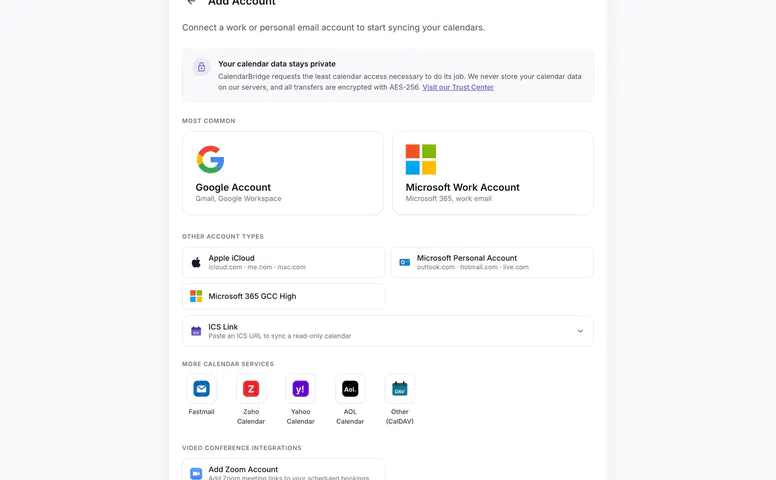Screen dimensions: 776x480
Task: Select the Fastmail calendar icon
Action: tap(201, 389)
